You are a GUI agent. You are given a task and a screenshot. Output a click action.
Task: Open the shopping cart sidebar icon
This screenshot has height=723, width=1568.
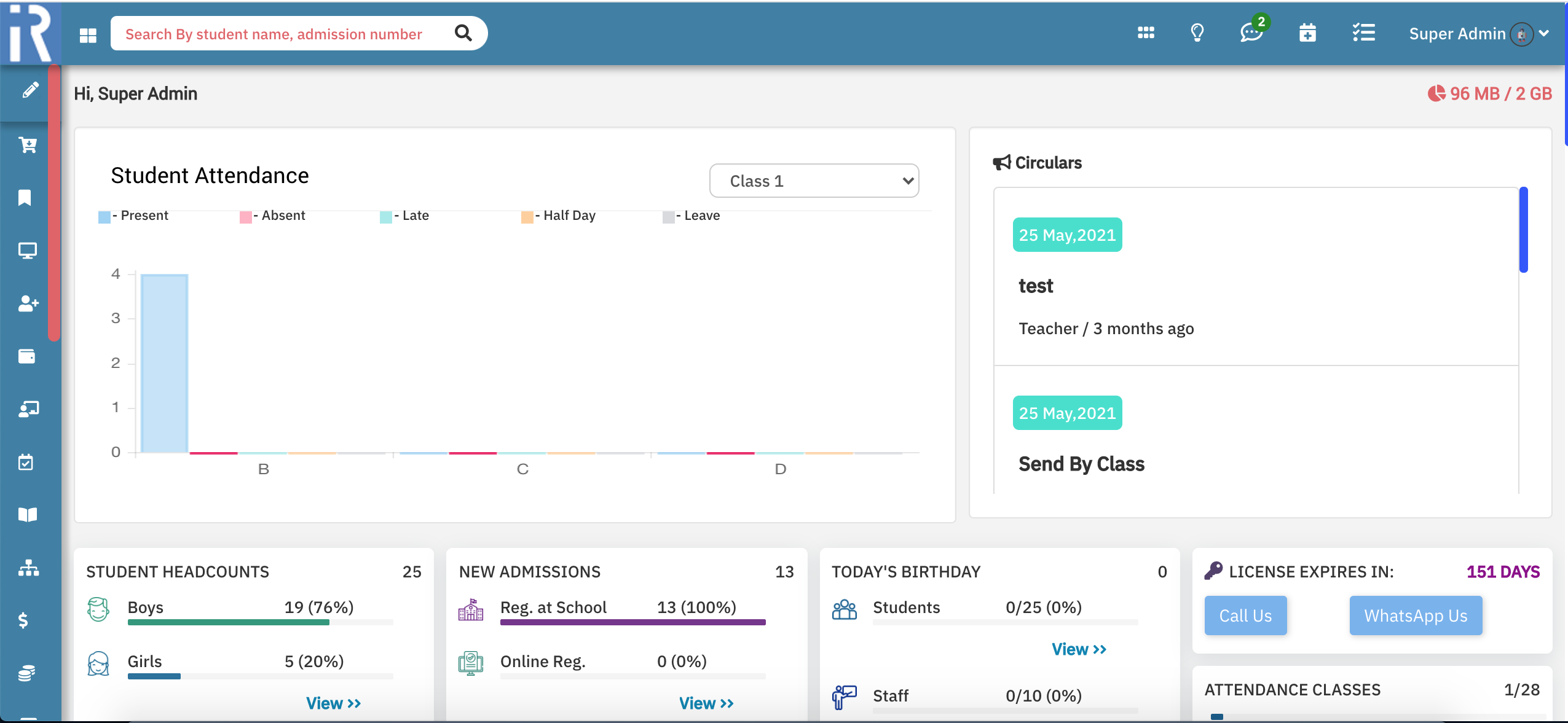click(28, 145)
